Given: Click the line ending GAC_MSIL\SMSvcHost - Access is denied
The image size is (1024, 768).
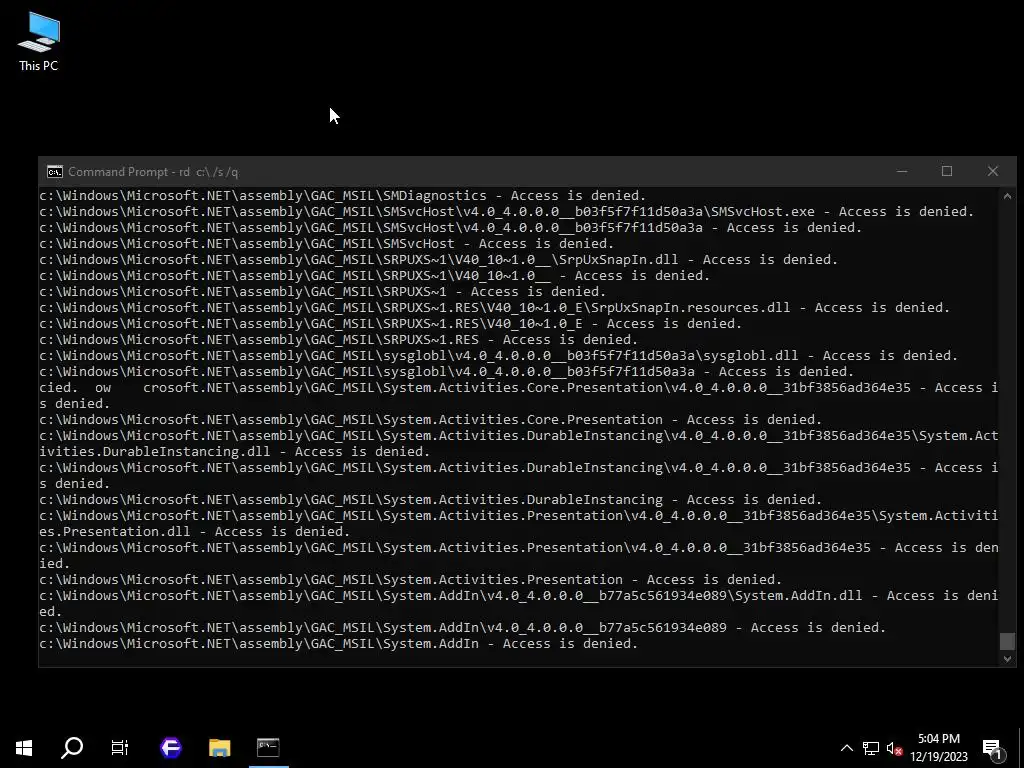Looking at the screenshot, I should (x=327, y=244).
